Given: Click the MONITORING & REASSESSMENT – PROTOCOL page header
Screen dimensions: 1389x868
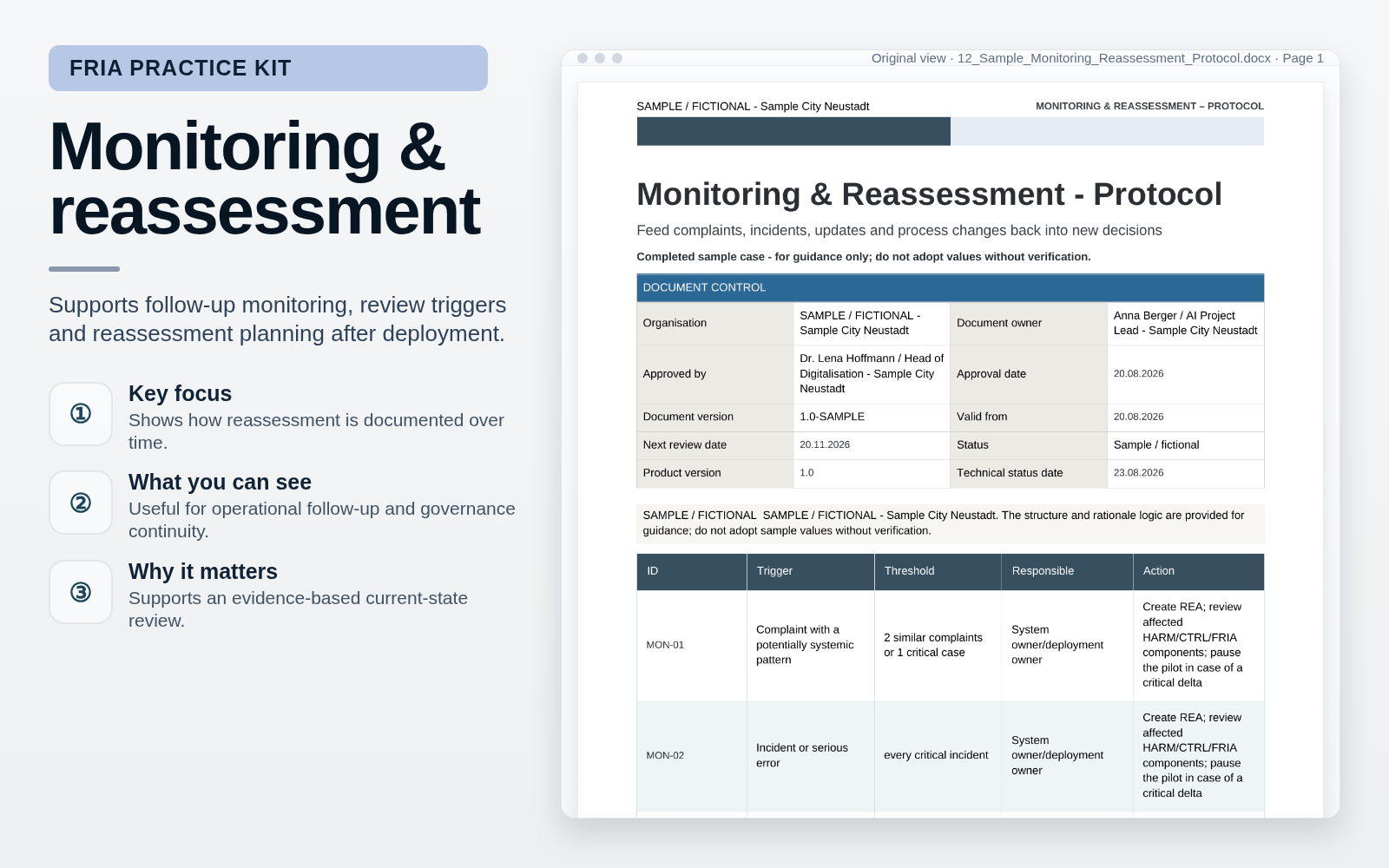Looking at the screenshot, I should point(1149,106).
